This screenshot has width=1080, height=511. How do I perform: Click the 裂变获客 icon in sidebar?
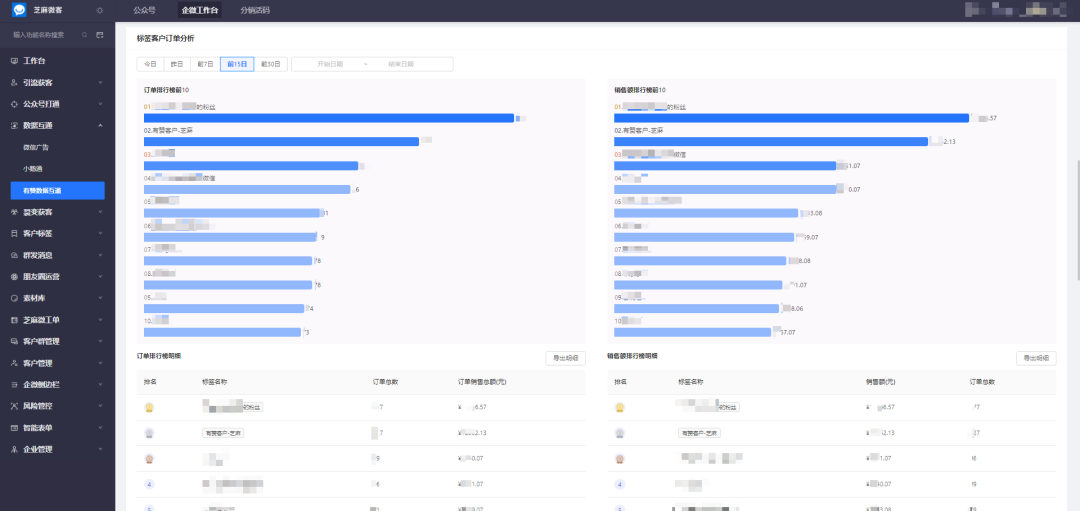click(14, 212)
